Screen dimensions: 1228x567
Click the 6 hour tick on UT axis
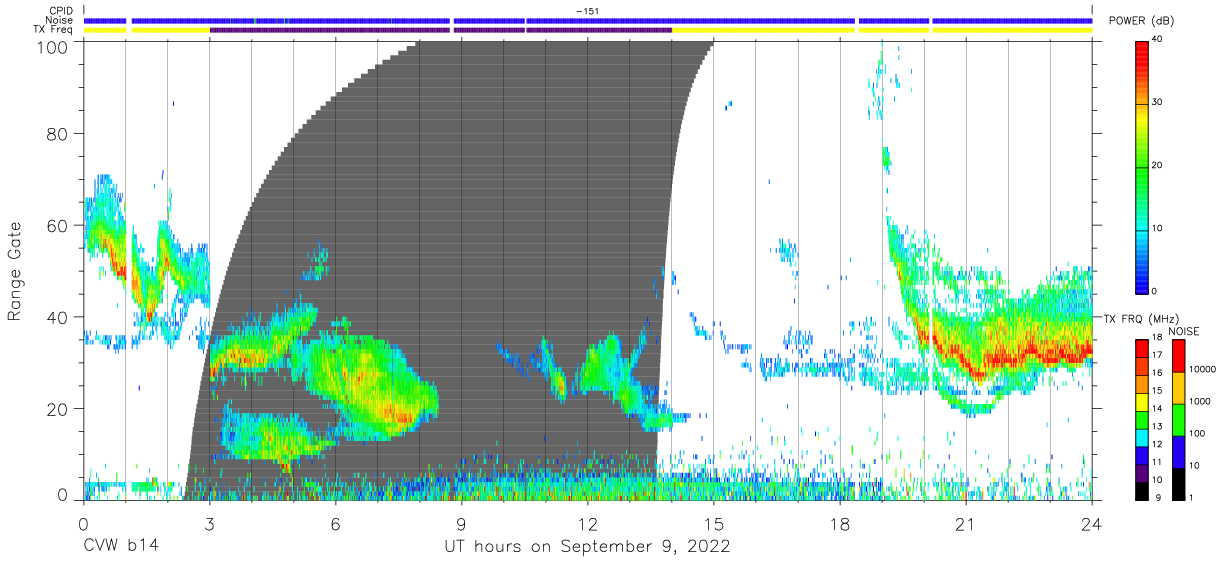[335, 524]
